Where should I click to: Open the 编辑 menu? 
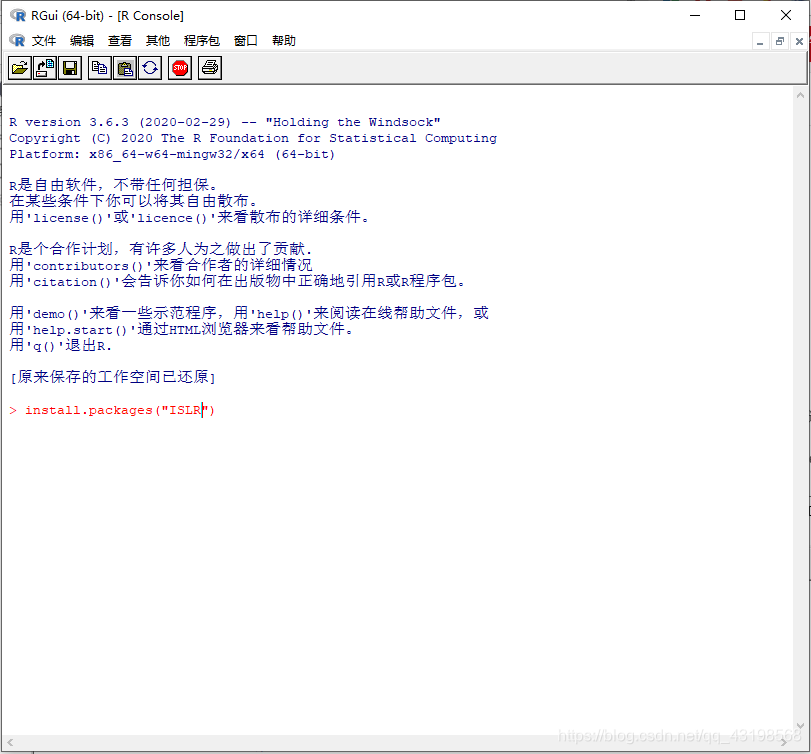point(81,40)
